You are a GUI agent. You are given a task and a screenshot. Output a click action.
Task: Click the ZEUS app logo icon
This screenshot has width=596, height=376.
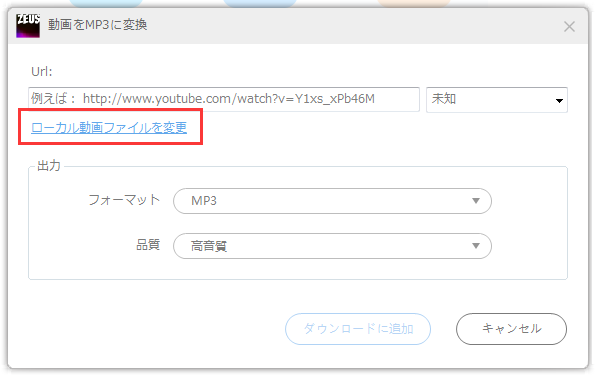28,25
